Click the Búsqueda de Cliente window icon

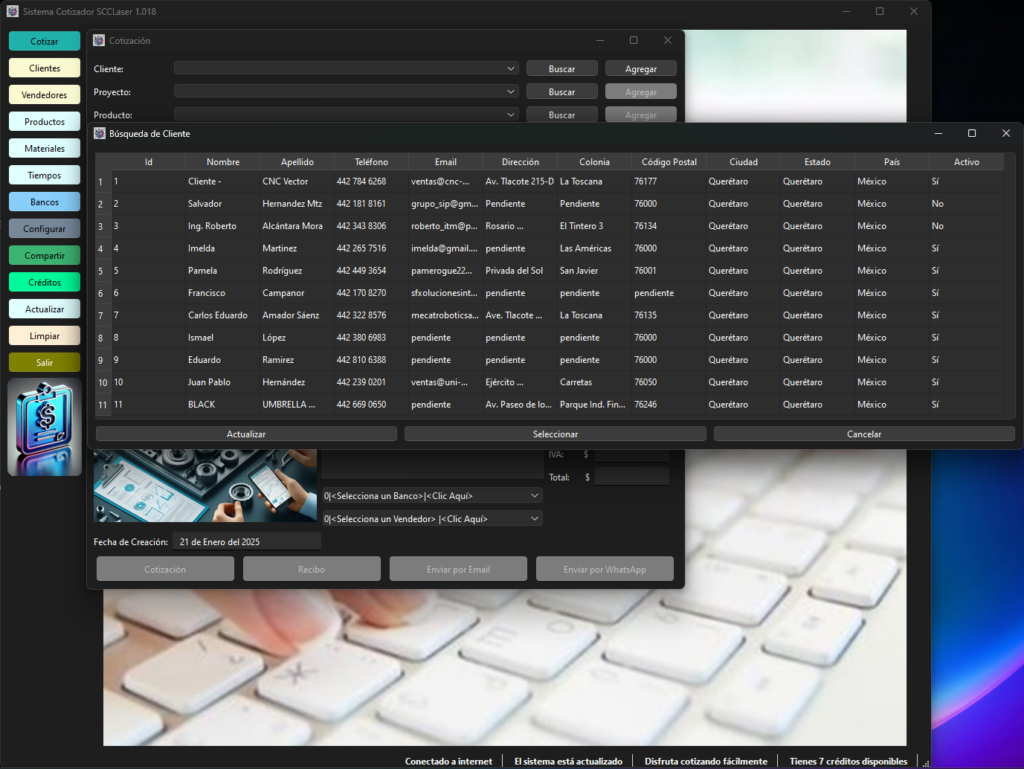pyautogui.click(x=99, y=133)
